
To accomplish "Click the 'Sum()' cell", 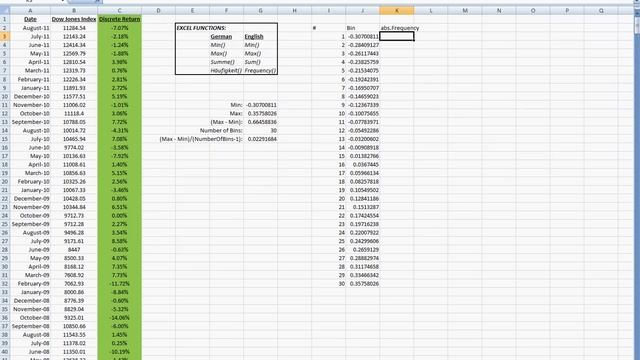I will pos(253,62).
